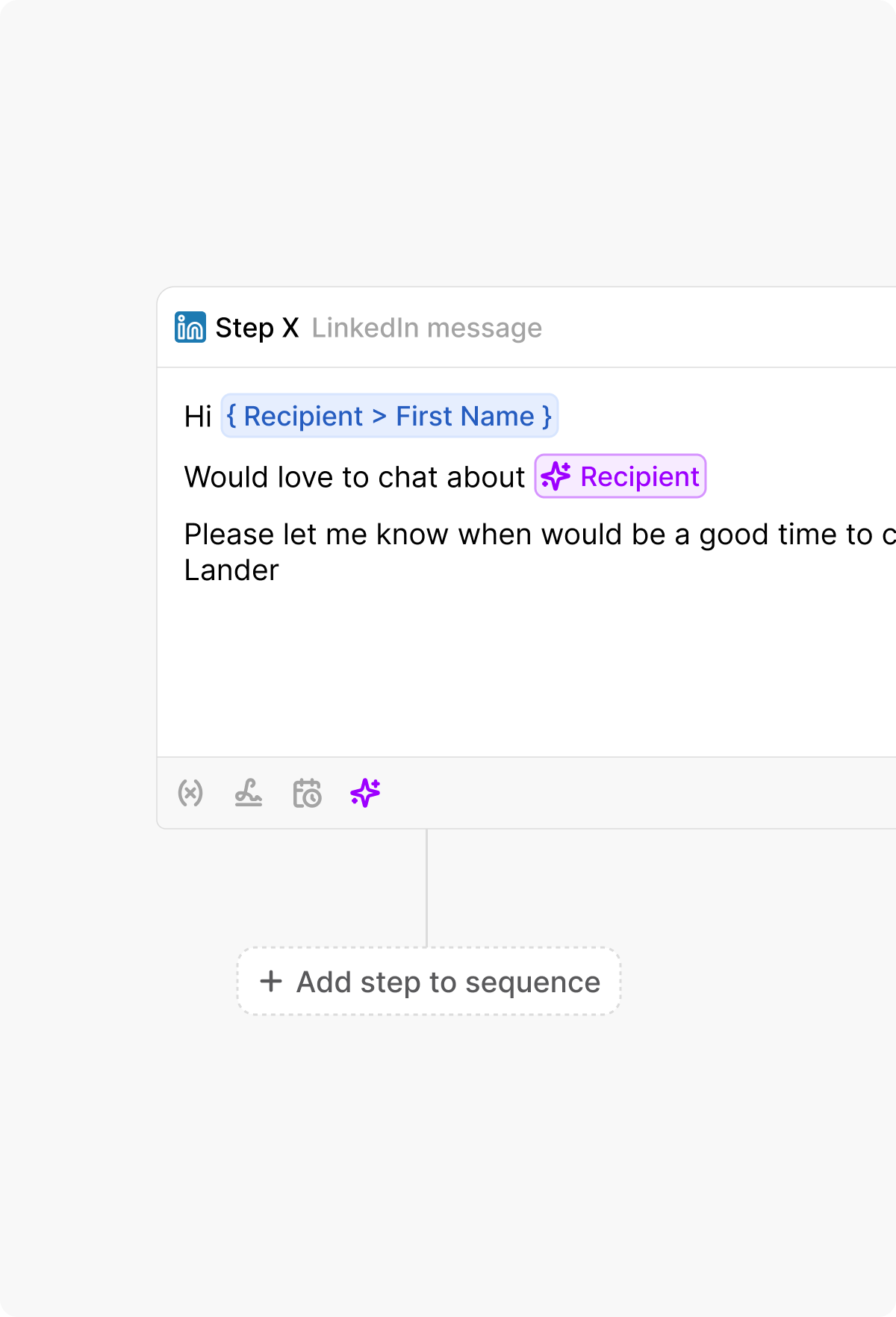Click the sparkle inside the Recipient chip
The image size is (896, 1317).
[x=557, y=476]
